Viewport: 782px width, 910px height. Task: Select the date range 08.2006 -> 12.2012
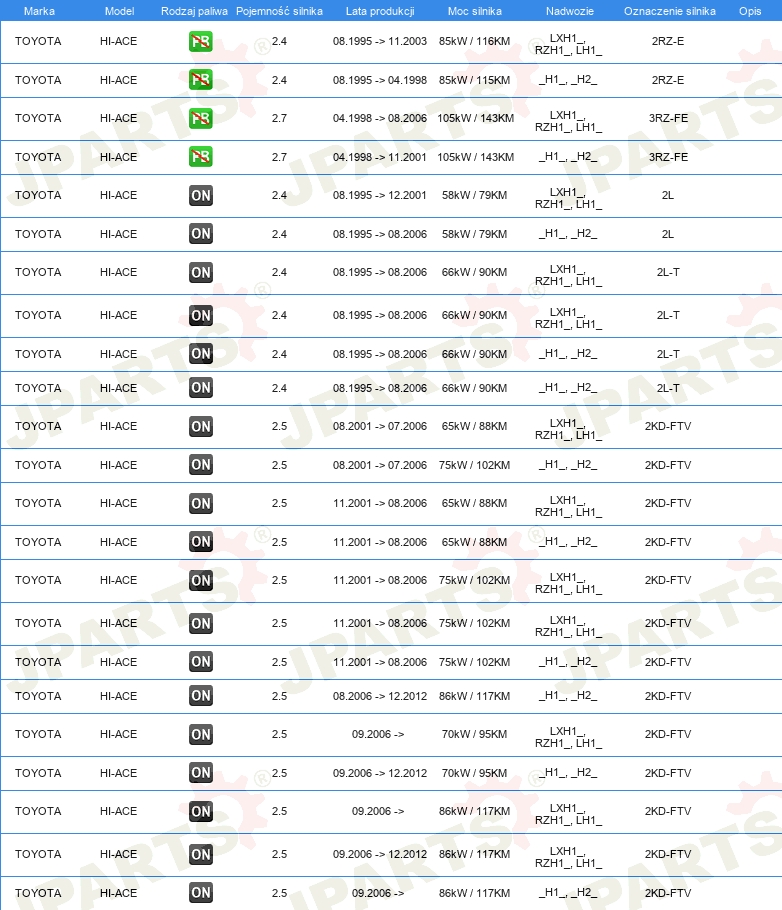pos(380,696)
